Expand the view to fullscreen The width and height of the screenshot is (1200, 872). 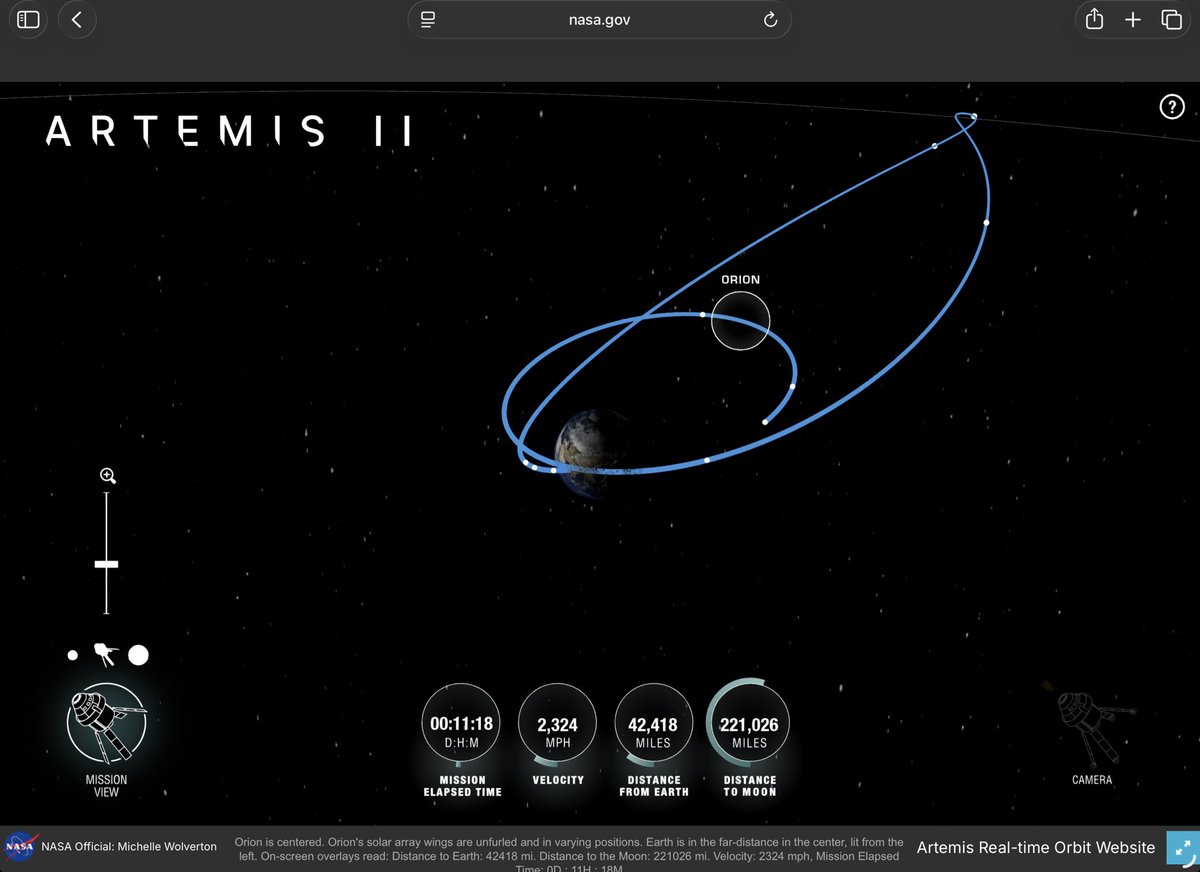pyautogui.click(x=1183, y=848)
